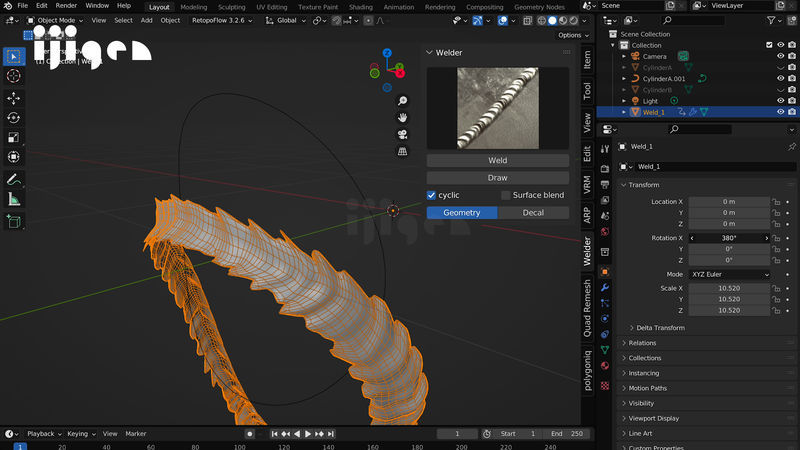The image size is (800, 450).
Task: Expand the Delta Transform section
Action: coord(661,328)
